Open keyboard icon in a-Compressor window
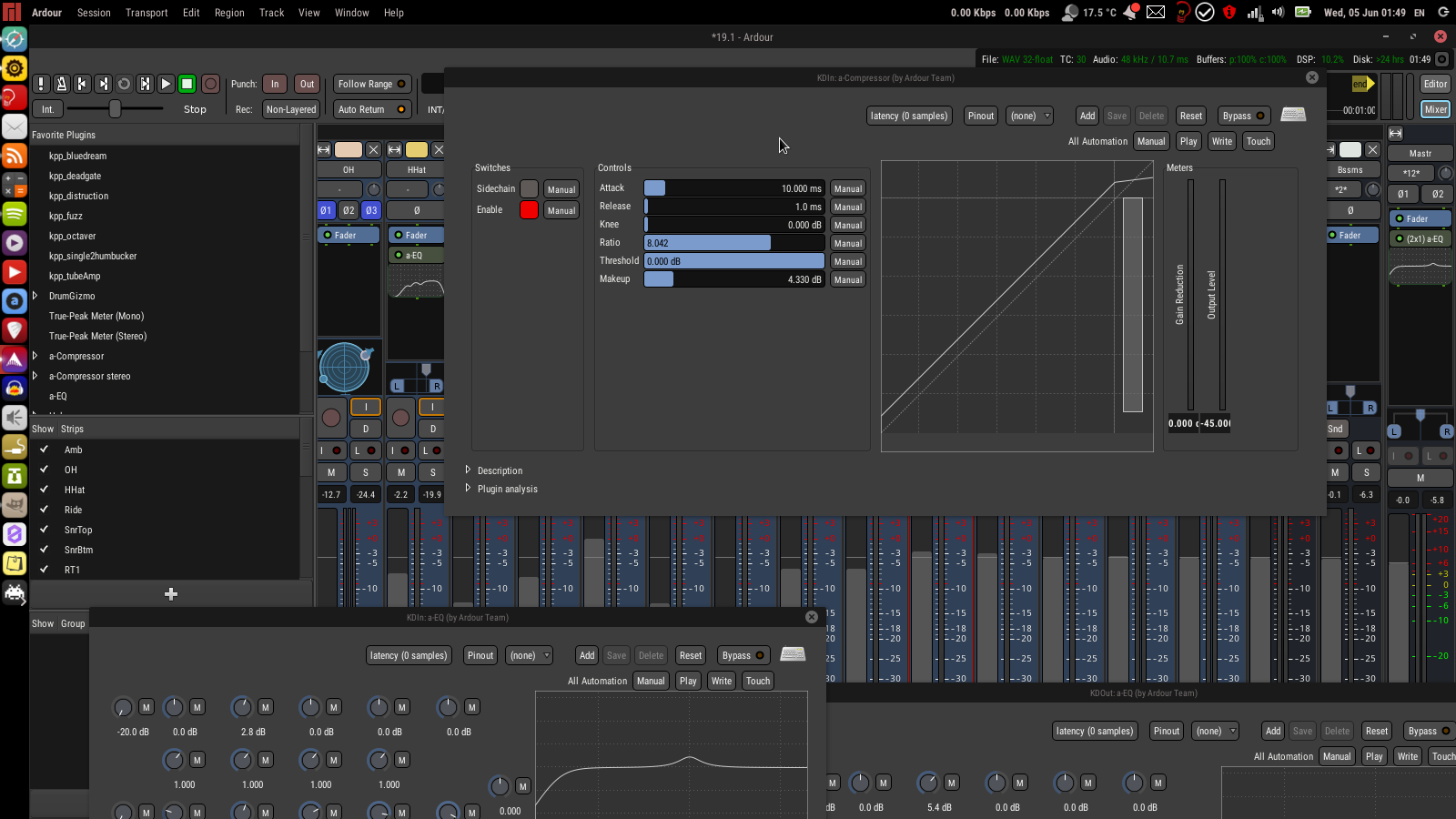The height and width of the screenshot is (819, 1456). point(1293,115)
